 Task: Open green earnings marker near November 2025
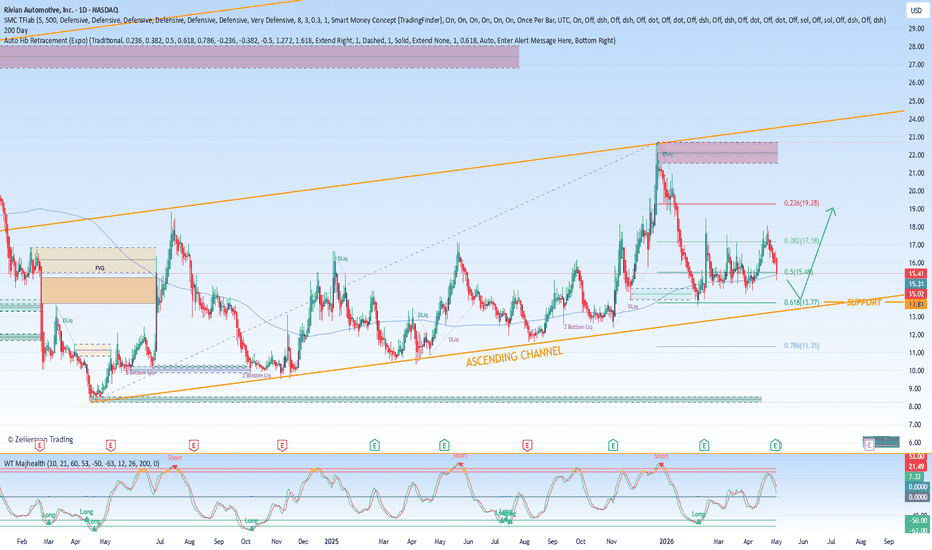coord(613,445)
